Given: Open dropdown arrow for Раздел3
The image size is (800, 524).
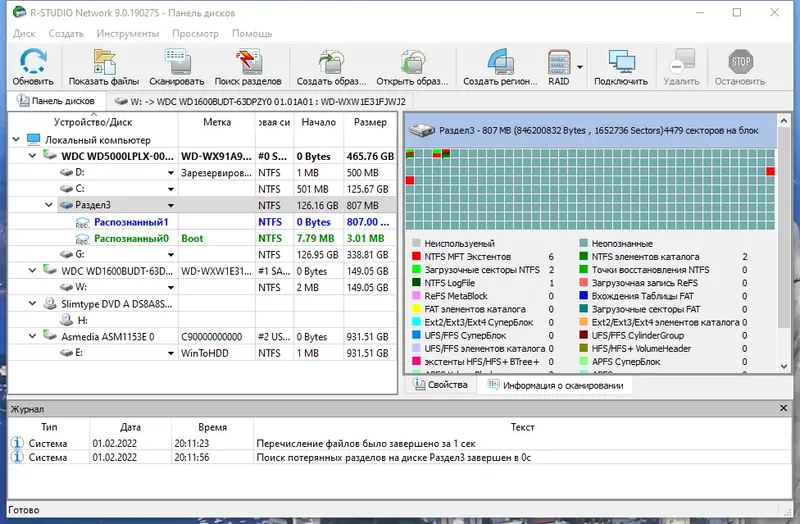Looking at the screenshot, I should [x=171, y=206].
